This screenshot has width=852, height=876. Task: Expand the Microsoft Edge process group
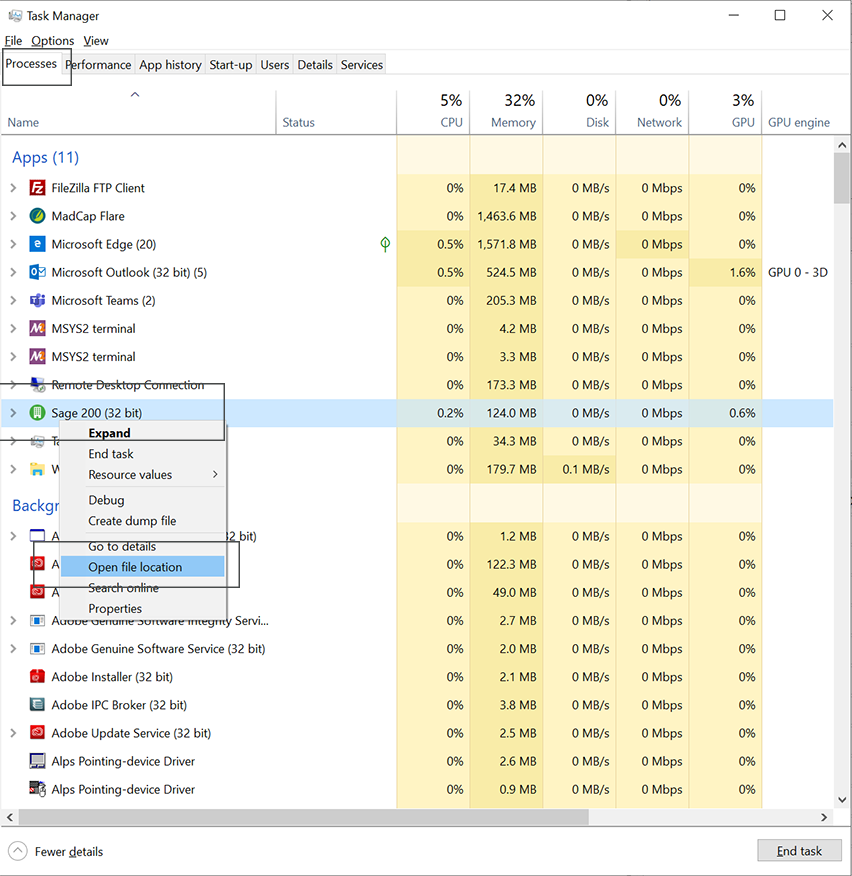pos(13,244)
